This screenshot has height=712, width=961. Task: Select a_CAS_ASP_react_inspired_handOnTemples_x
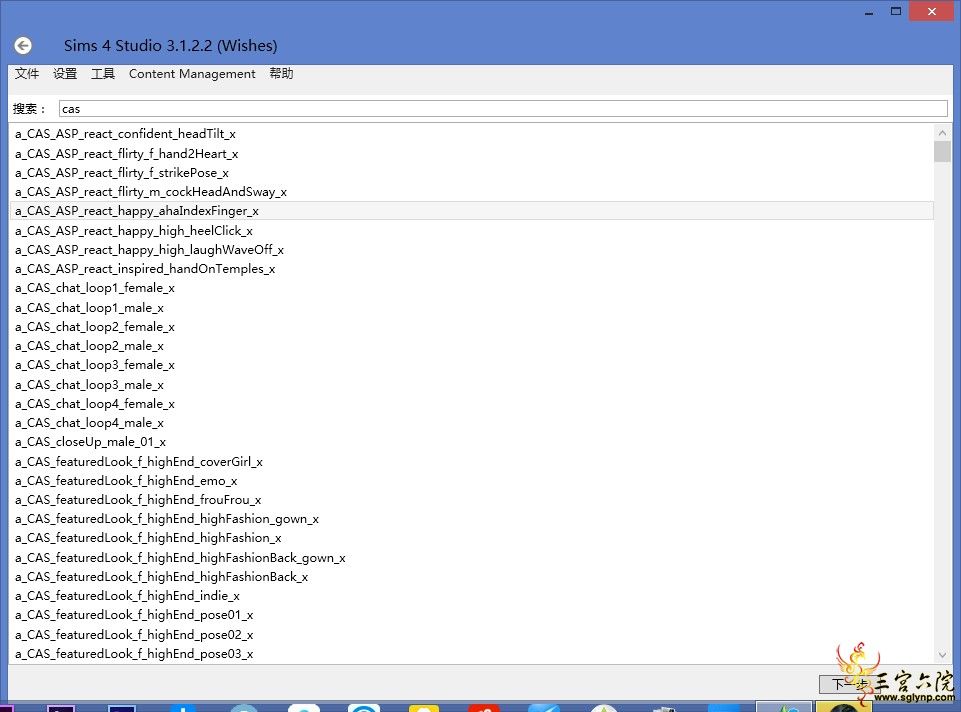[471, 268]
